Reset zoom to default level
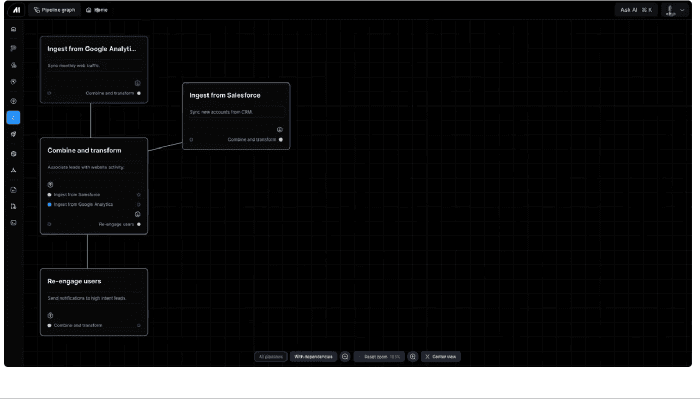 (379, 357)
